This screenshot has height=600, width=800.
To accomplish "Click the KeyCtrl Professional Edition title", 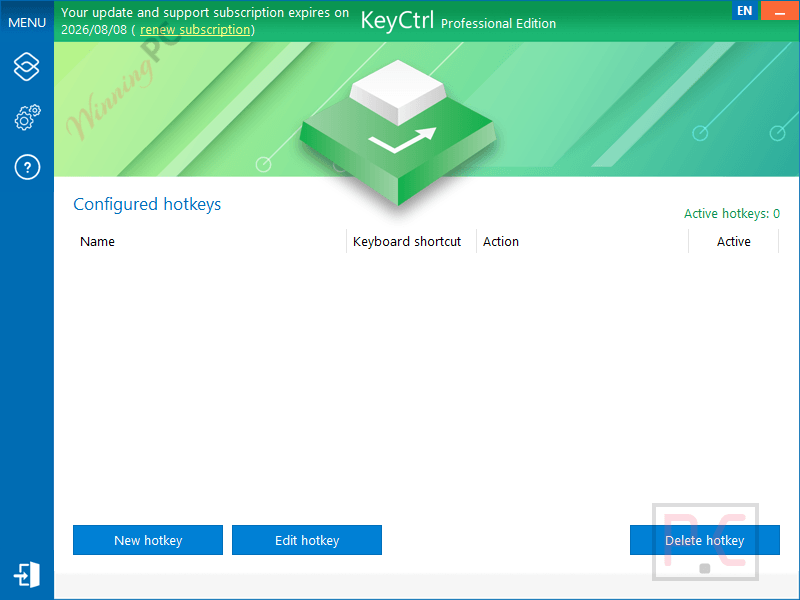I will (458, 21).
